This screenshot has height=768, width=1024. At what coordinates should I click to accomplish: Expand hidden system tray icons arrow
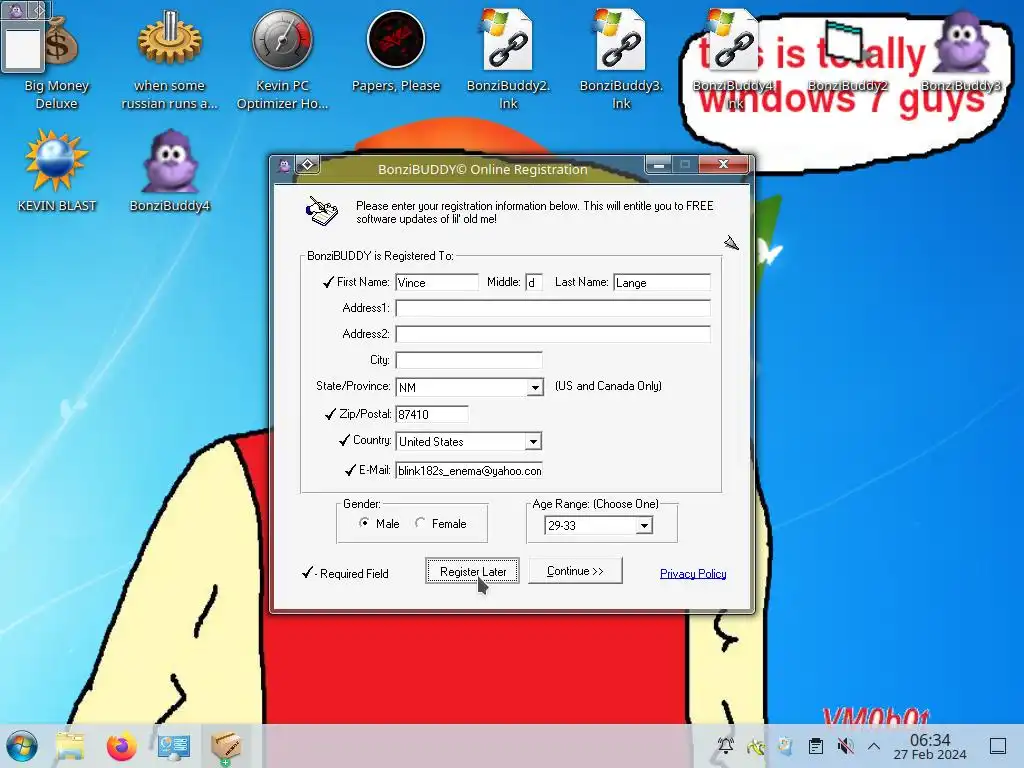pyautogui.click(x=874, y=745)
